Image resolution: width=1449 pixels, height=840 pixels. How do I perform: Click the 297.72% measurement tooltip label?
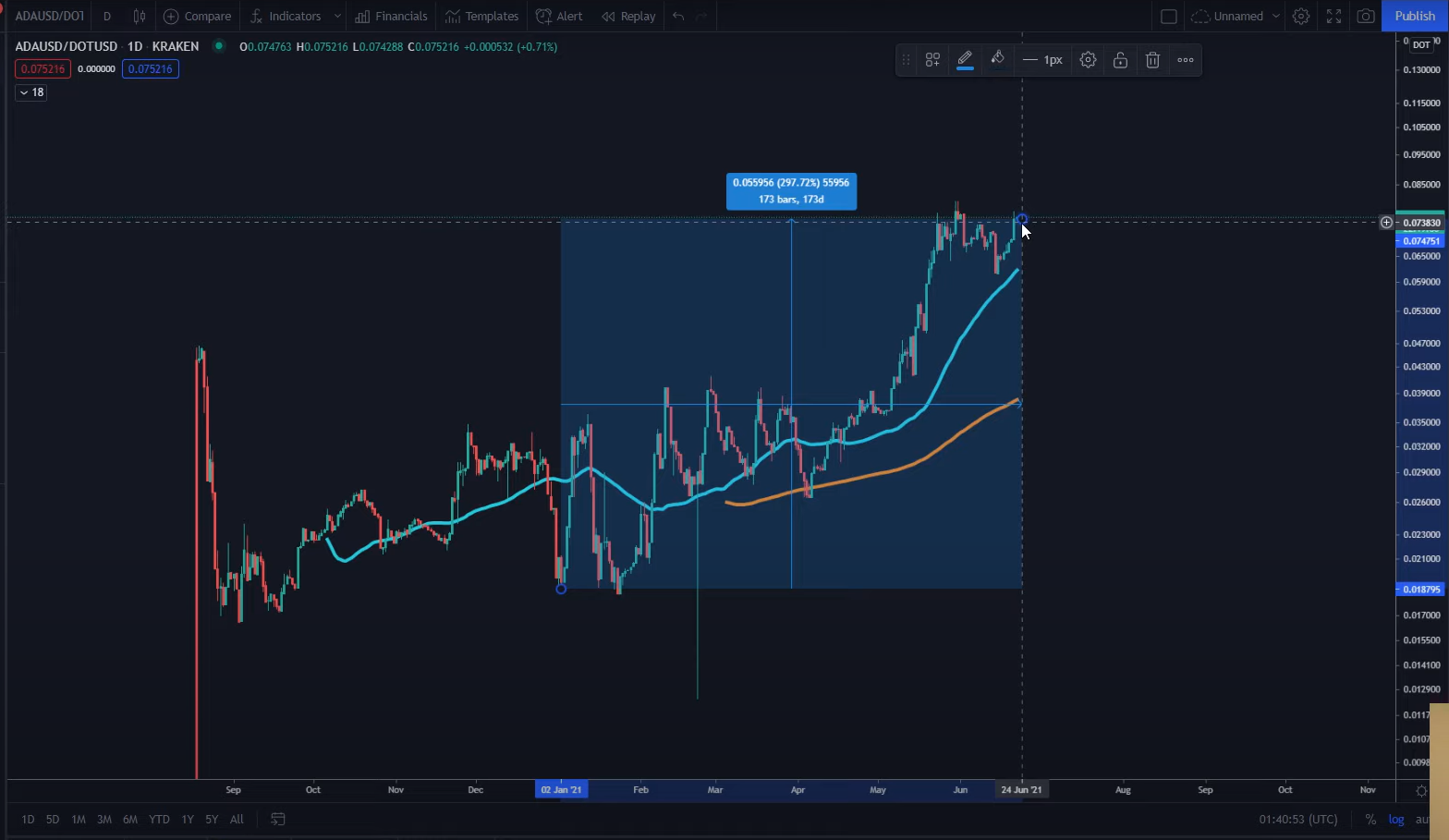(x=791, y=191)
